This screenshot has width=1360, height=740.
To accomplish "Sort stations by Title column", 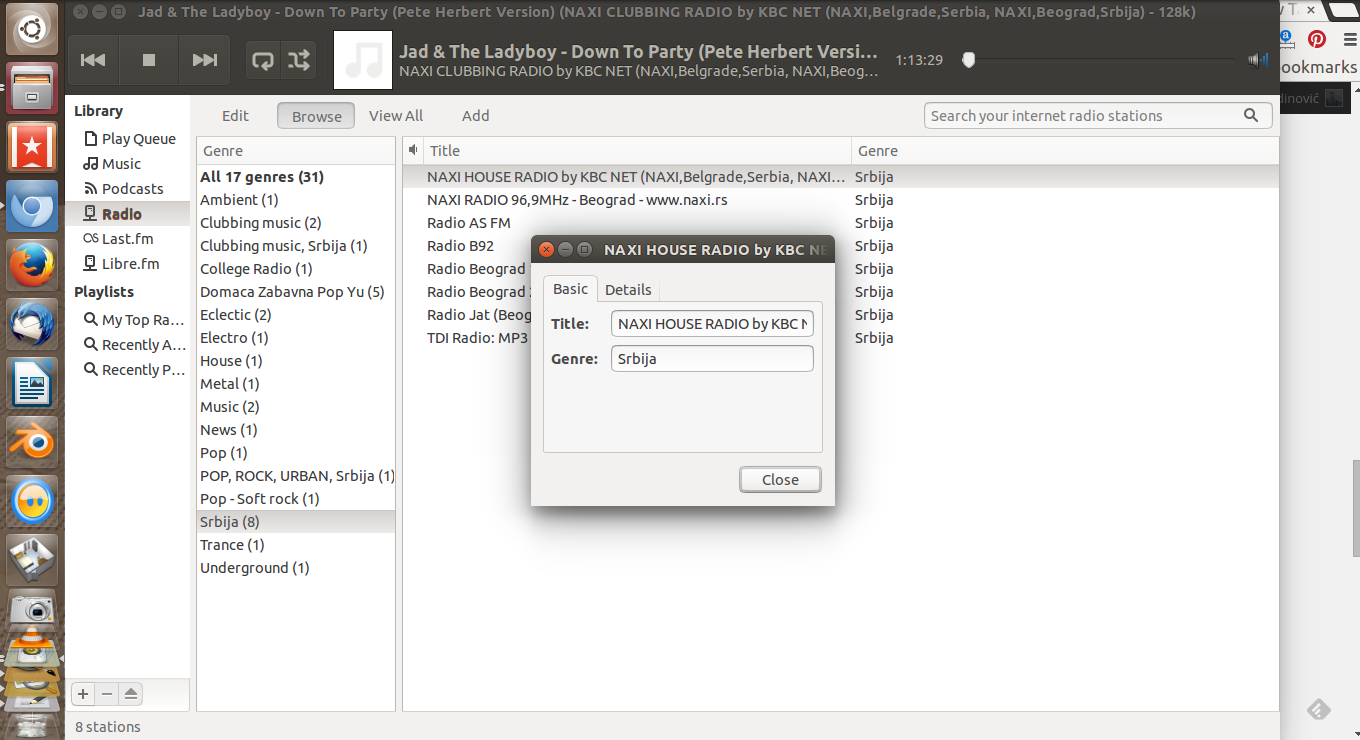I will click(638, 151).
